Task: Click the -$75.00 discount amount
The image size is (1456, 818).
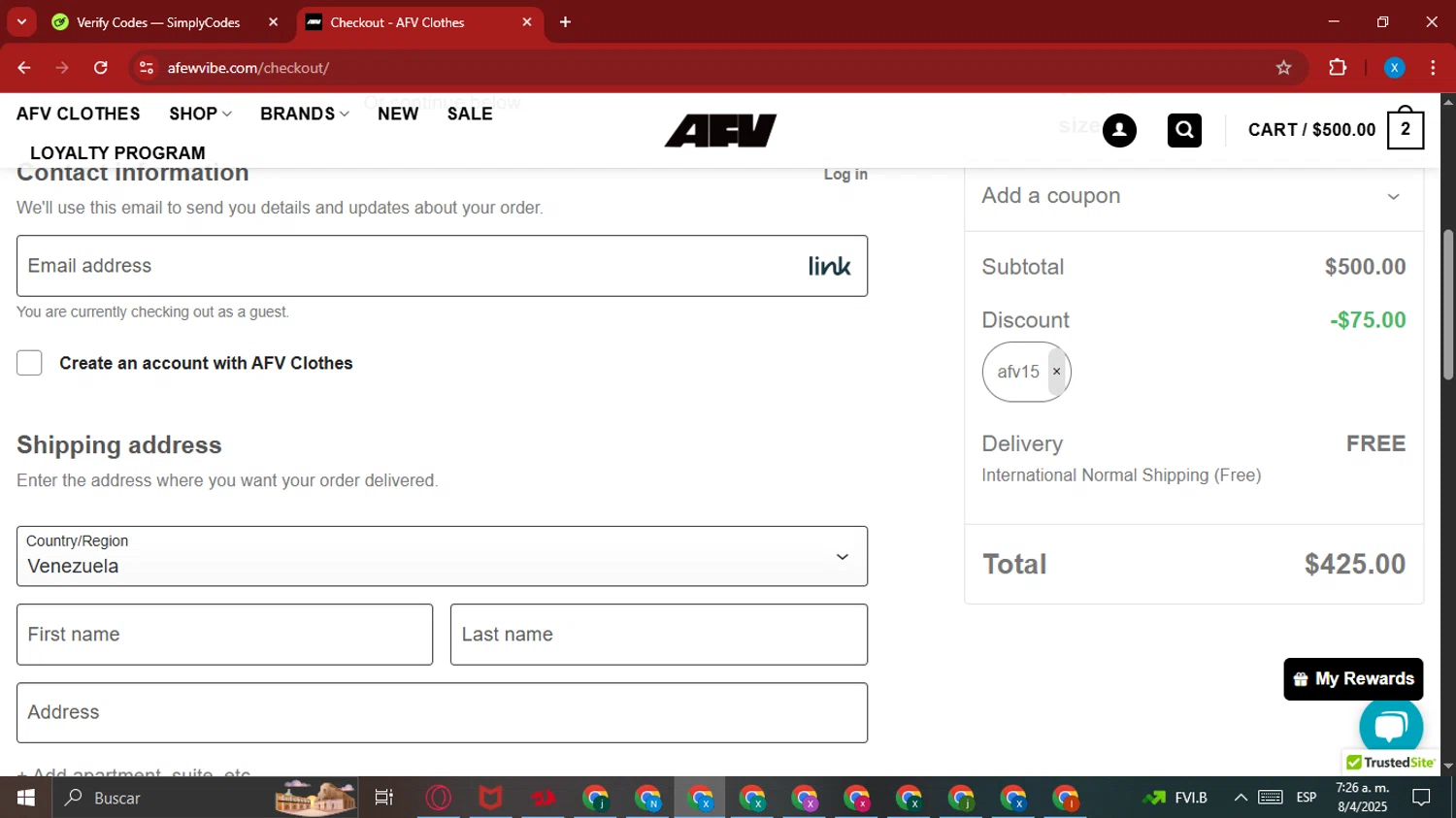Action: tap(1368, 320)
